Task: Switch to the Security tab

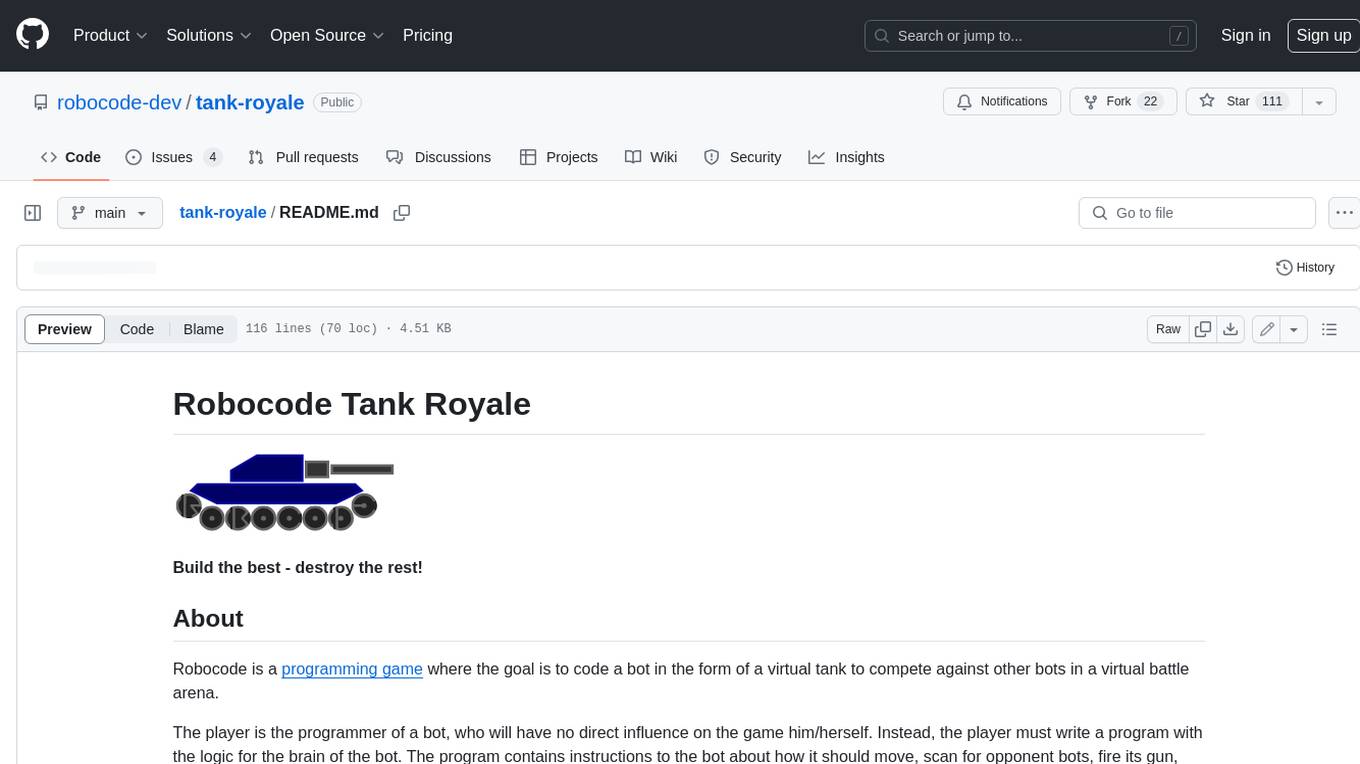Action: pyautogui.click(x=743, y=157)
